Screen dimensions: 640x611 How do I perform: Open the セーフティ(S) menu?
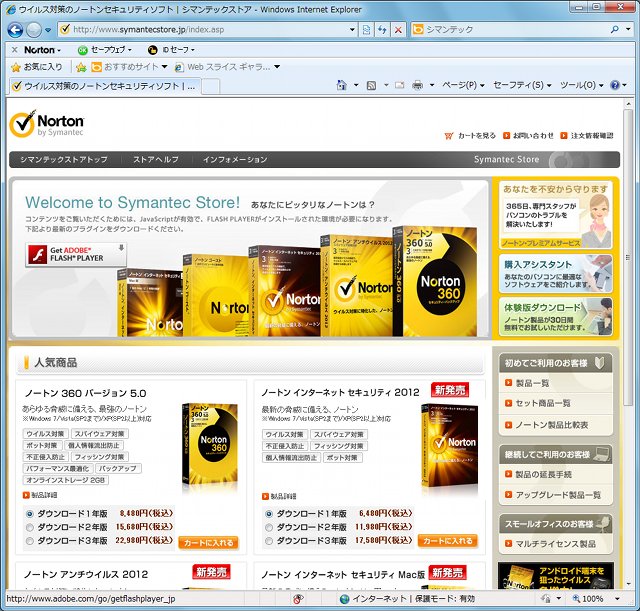[522, 85]
